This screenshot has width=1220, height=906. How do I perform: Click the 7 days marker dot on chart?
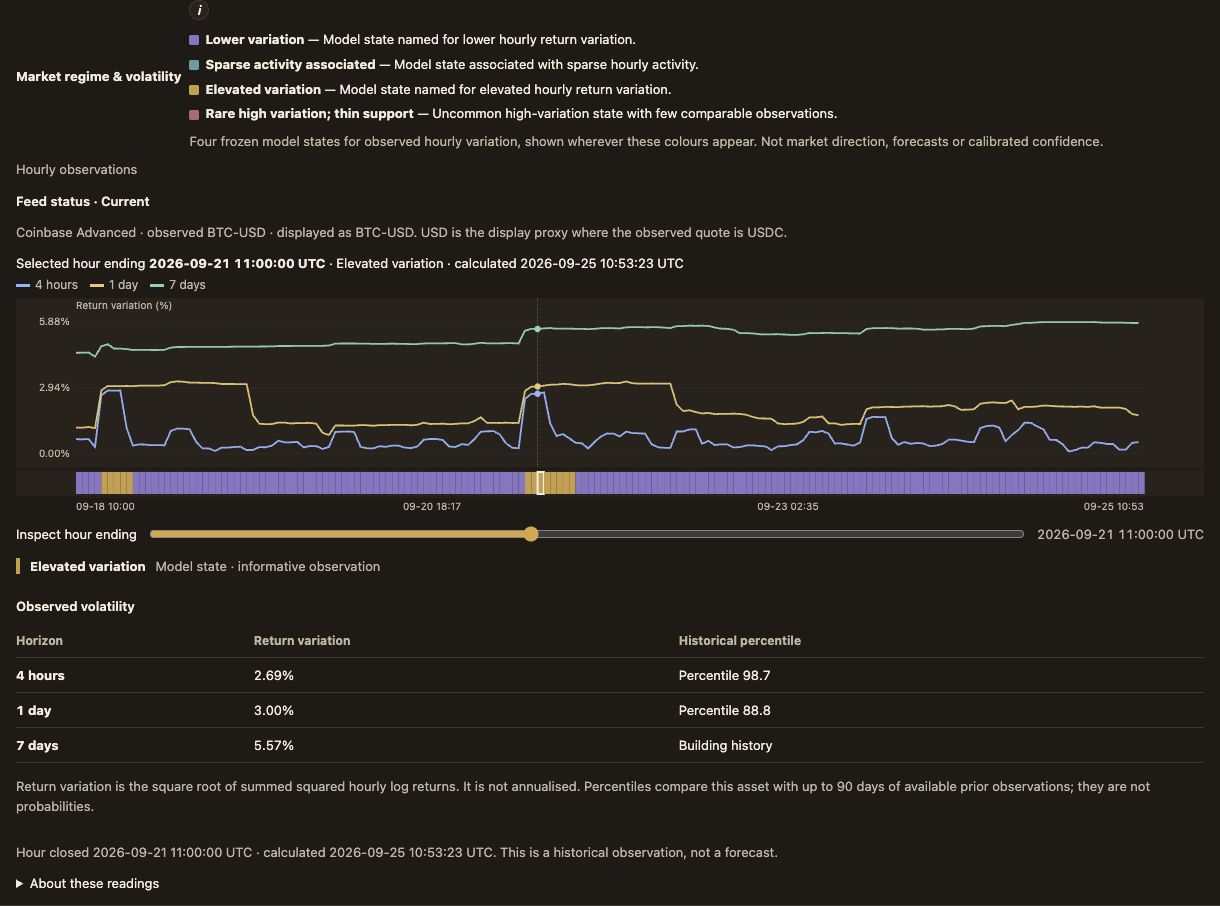point(537,329)
